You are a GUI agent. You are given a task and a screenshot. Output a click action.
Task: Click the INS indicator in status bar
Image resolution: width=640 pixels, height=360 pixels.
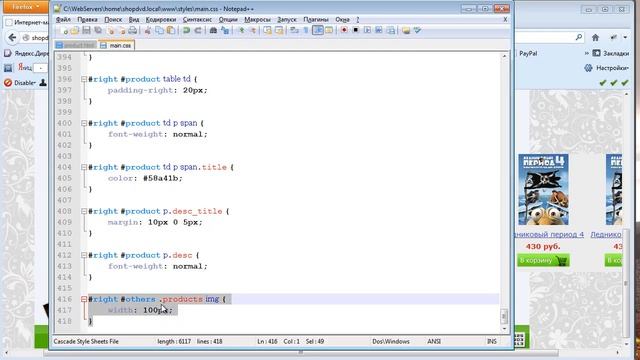(x=492, y=341)
